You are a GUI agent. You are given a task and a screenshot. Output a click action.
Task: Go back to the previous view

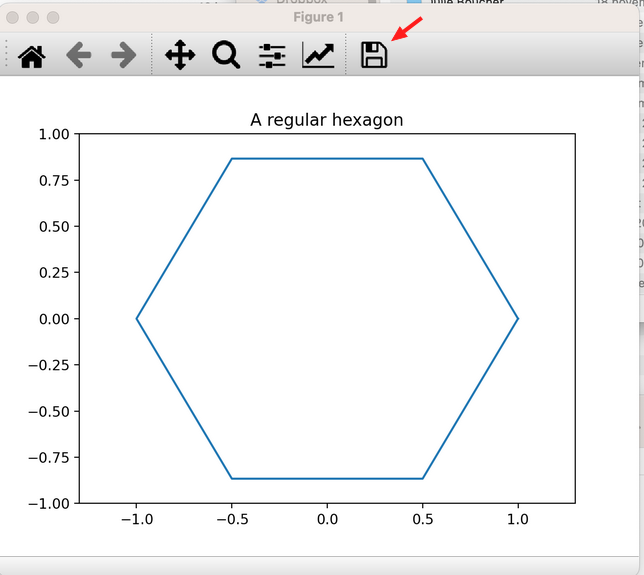[78, 56]
